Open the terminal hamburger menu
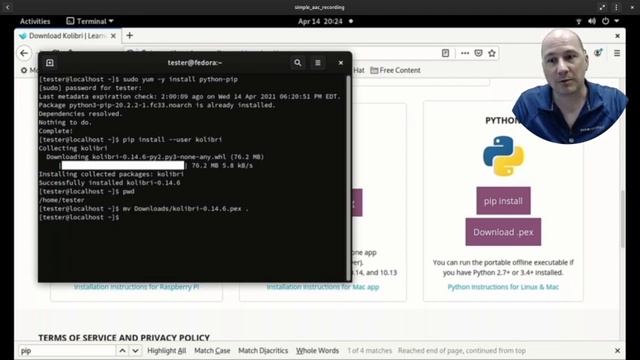 318,63
